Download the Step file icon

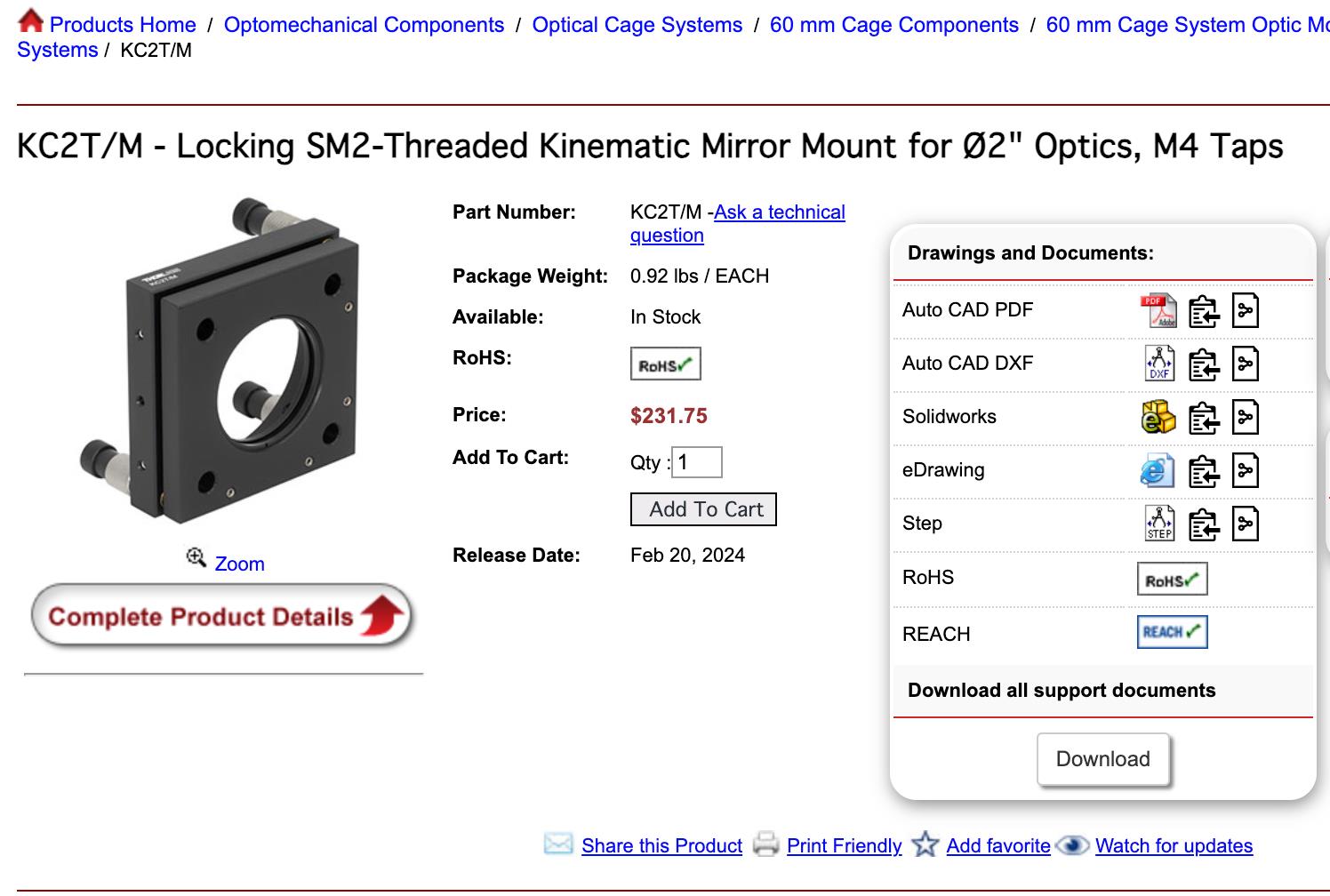[x=1159, y=524]
